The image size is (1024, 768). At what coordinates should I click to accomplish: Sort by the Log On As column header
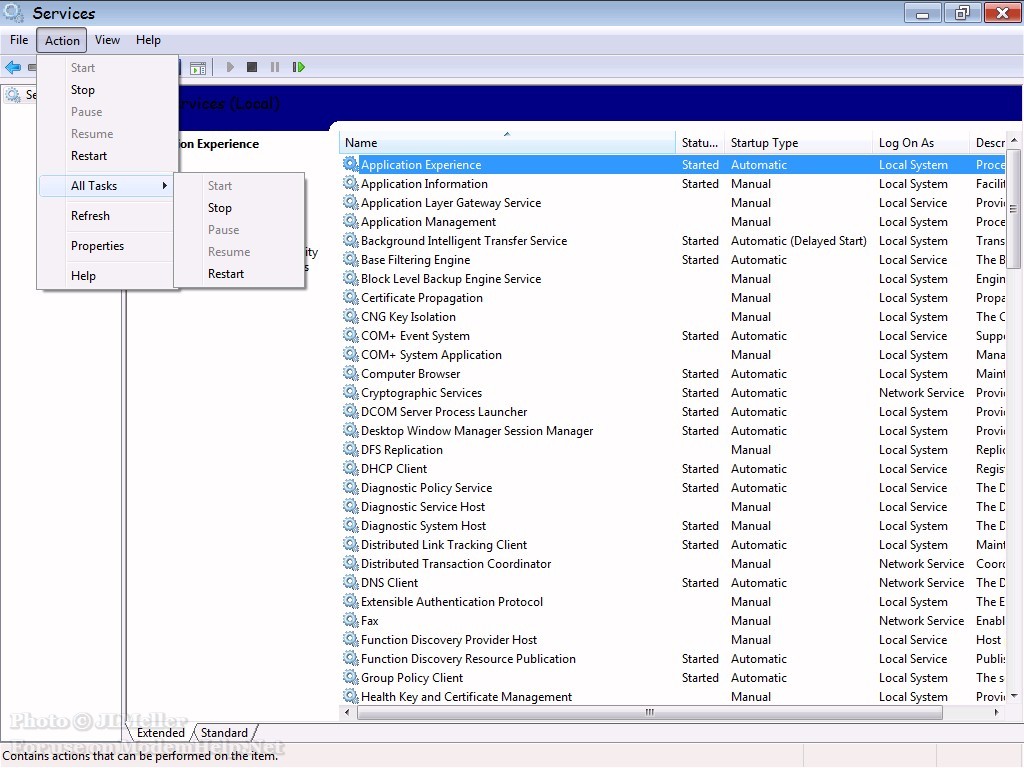point(921,142)
